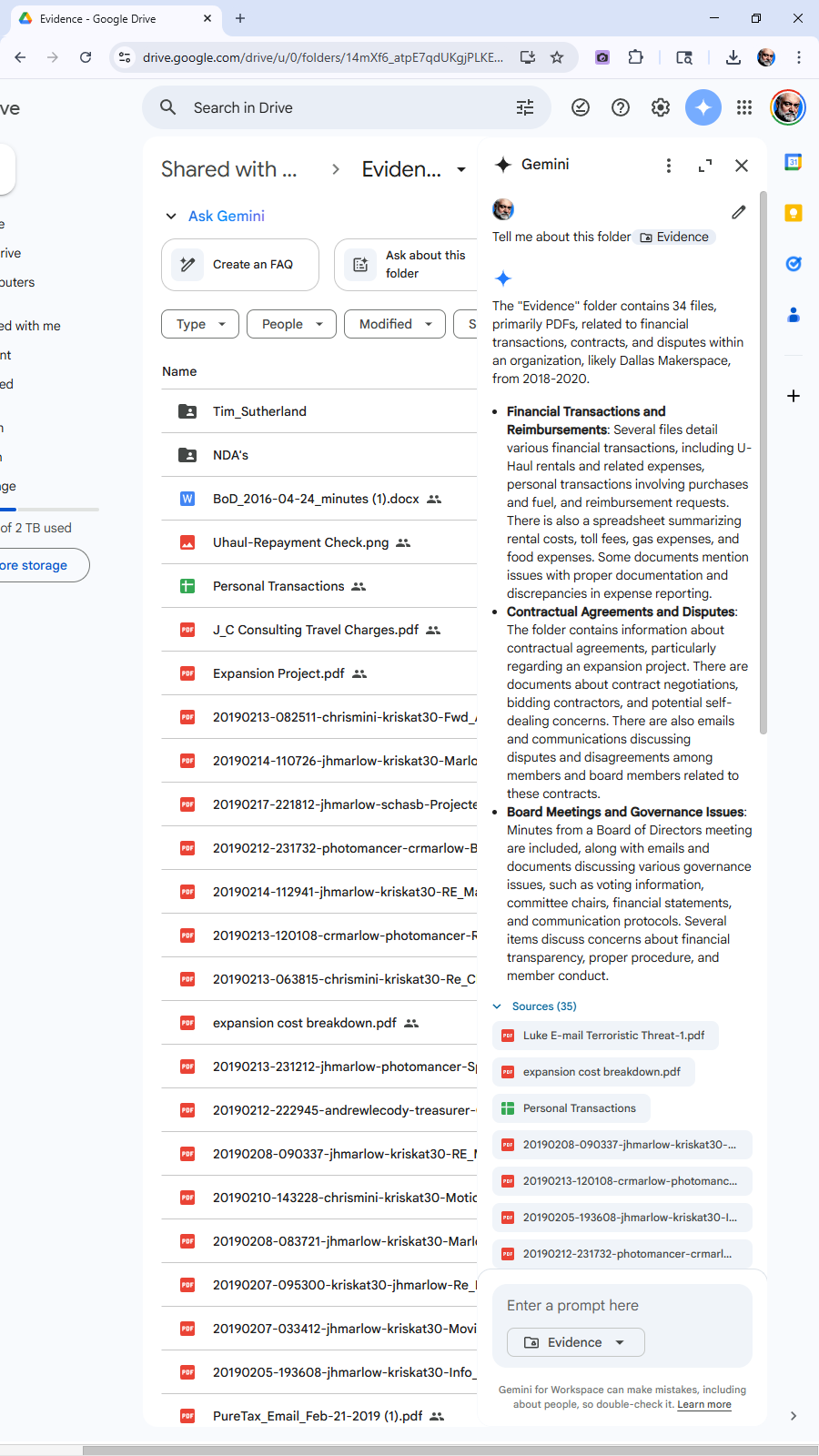Image resolution: width=819 pixels, height=1456 pixels.
Task: Edit the Gemini prompt with pencil icon
Action: pyautogui.click(x=739, y=212)
